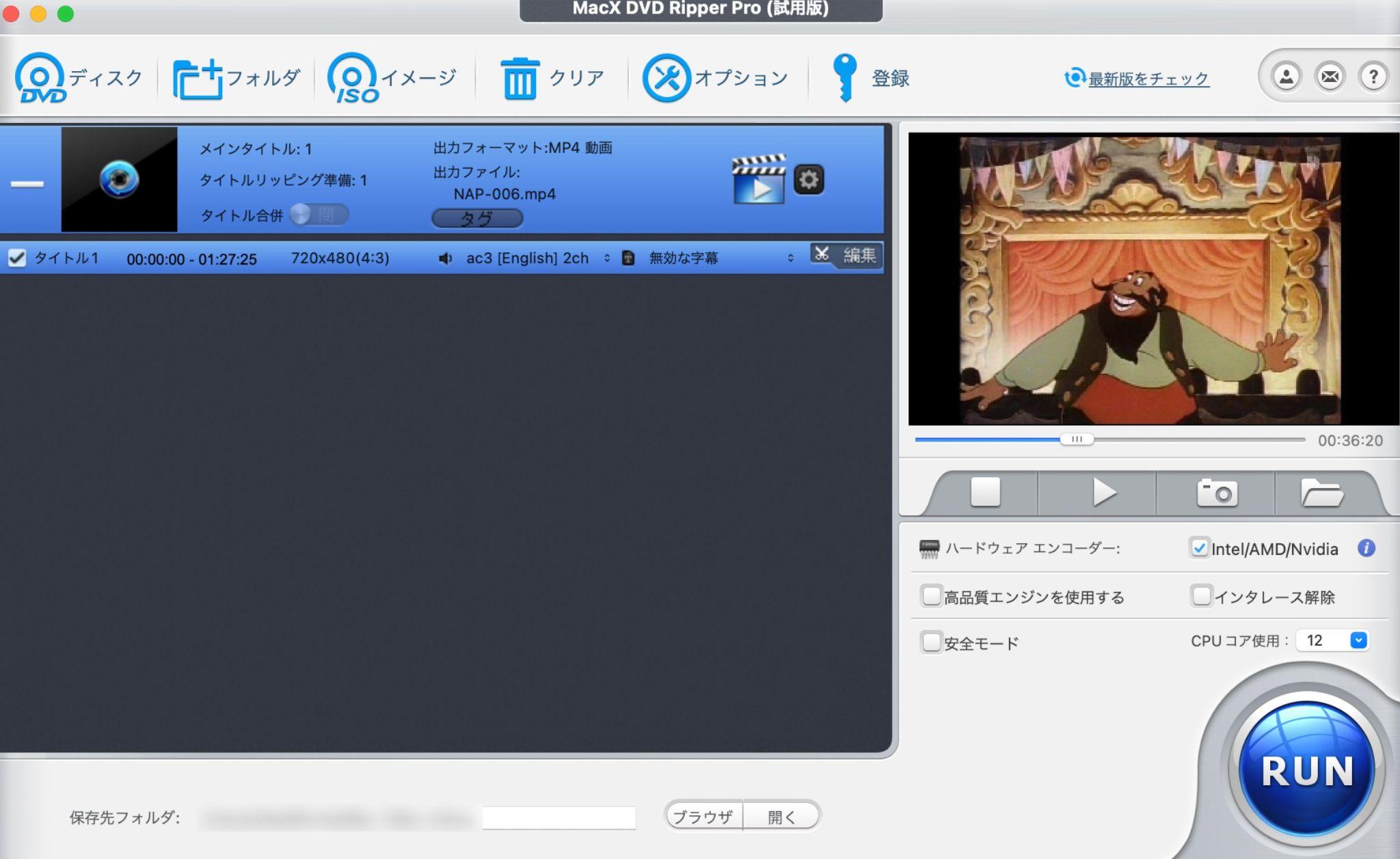Open the CPU コア使用 dropdown

(x=1332, y=640)
